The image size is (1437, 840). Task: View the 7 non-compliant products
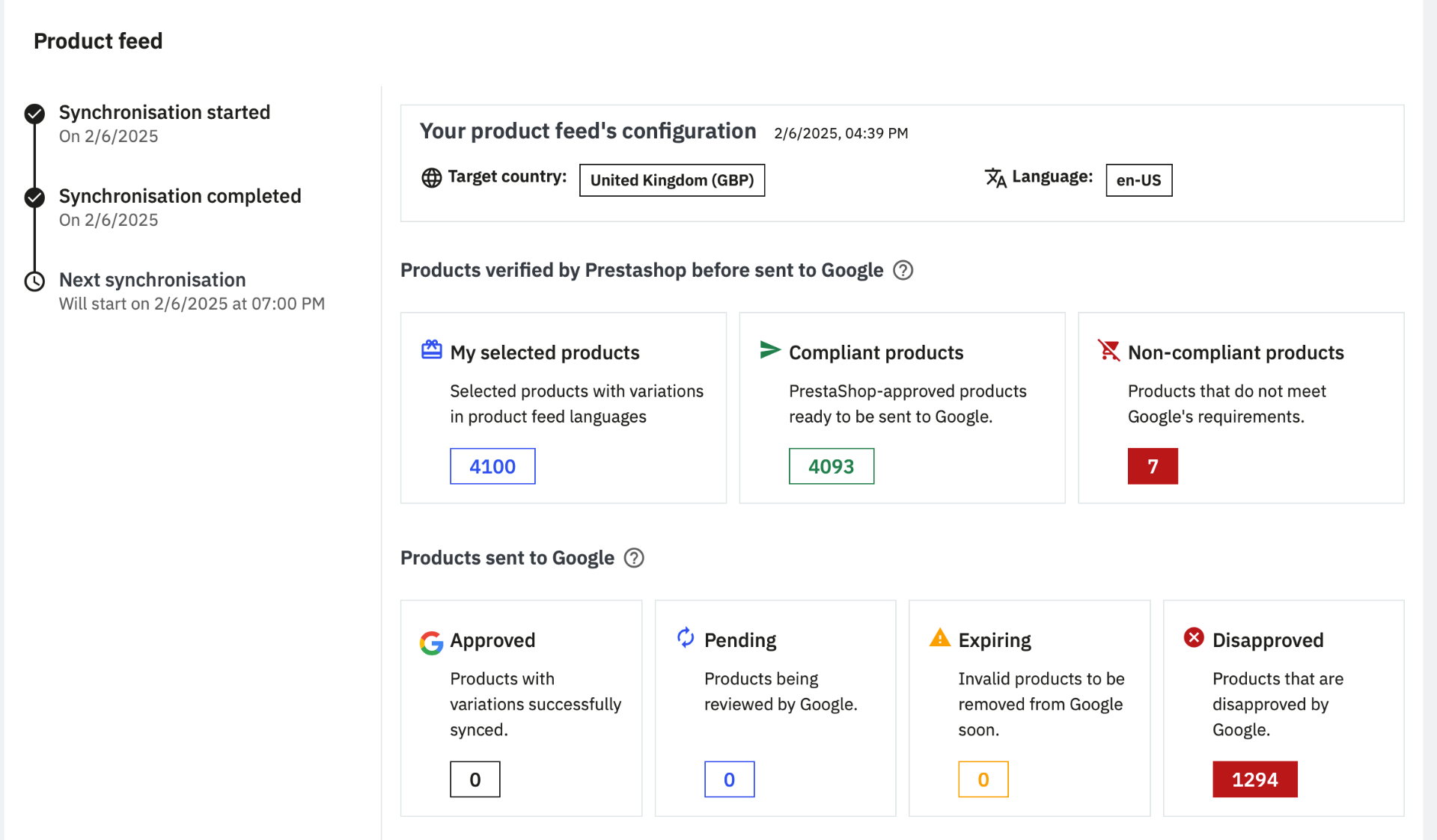tap(1153, 467)
